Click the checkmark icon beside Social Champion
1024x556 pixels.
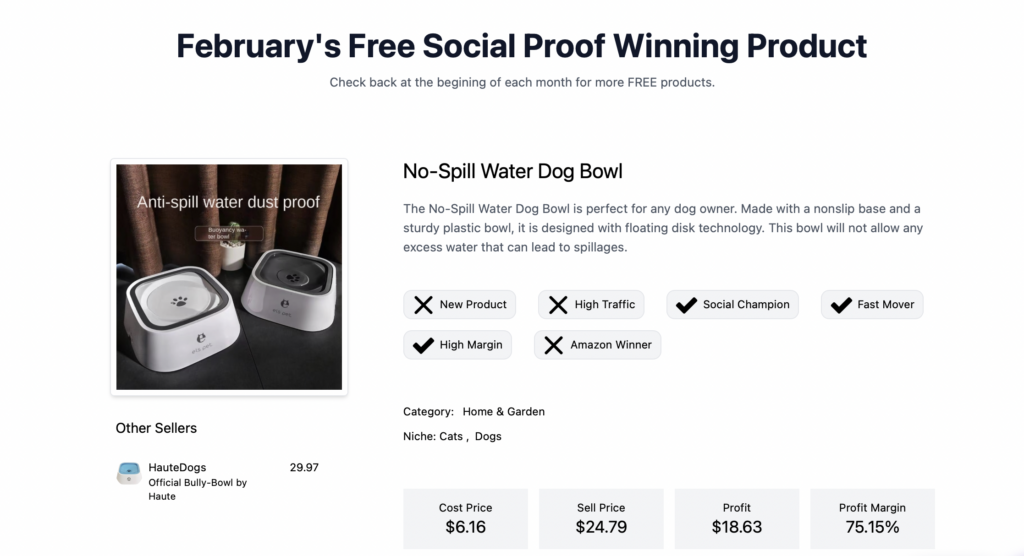tap(686, 305)
